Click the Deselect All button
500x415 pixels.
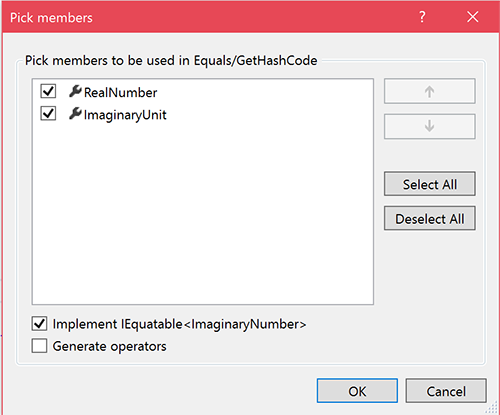pyautogui.click(x=429, y=219)
